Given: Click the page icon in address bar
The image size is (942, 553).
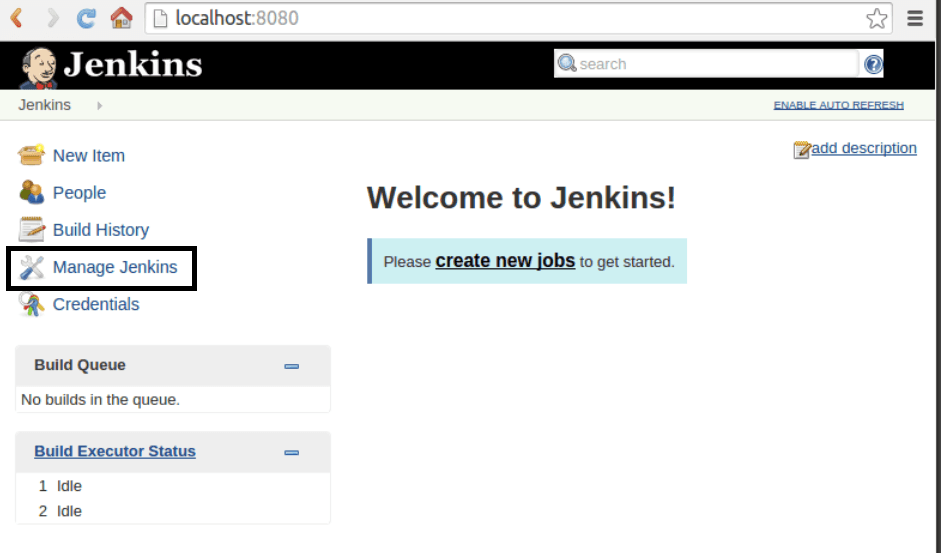Looking at the screenshot, I should pos(160,19).
